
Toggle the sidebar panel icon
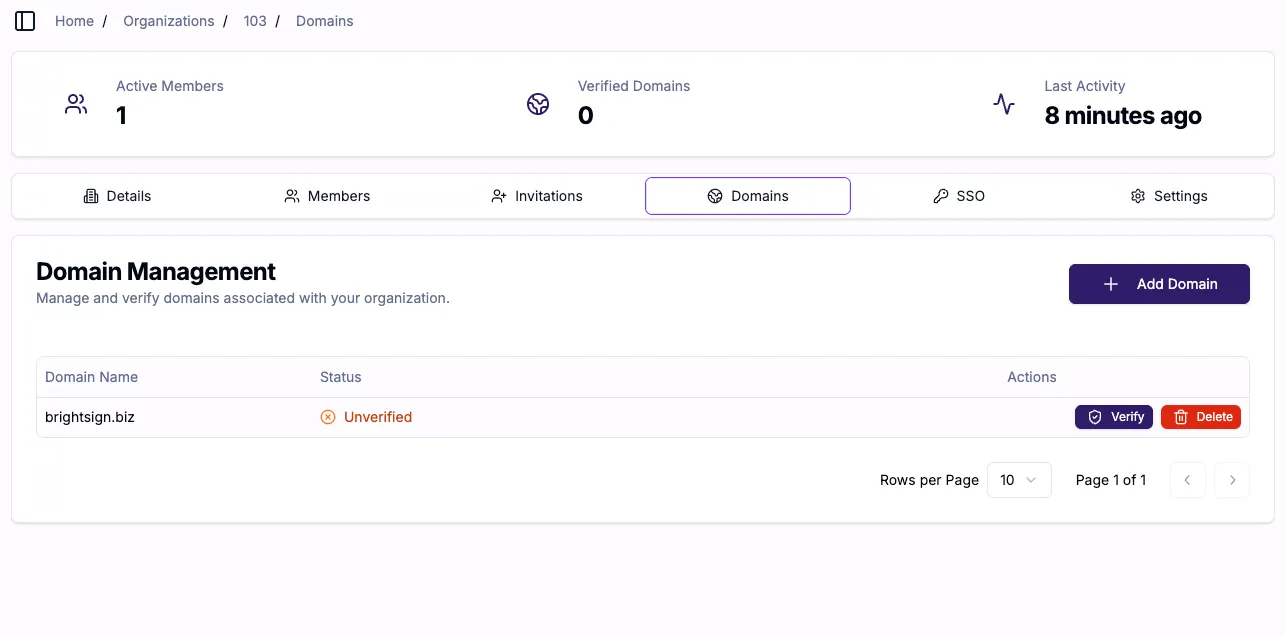25,21
